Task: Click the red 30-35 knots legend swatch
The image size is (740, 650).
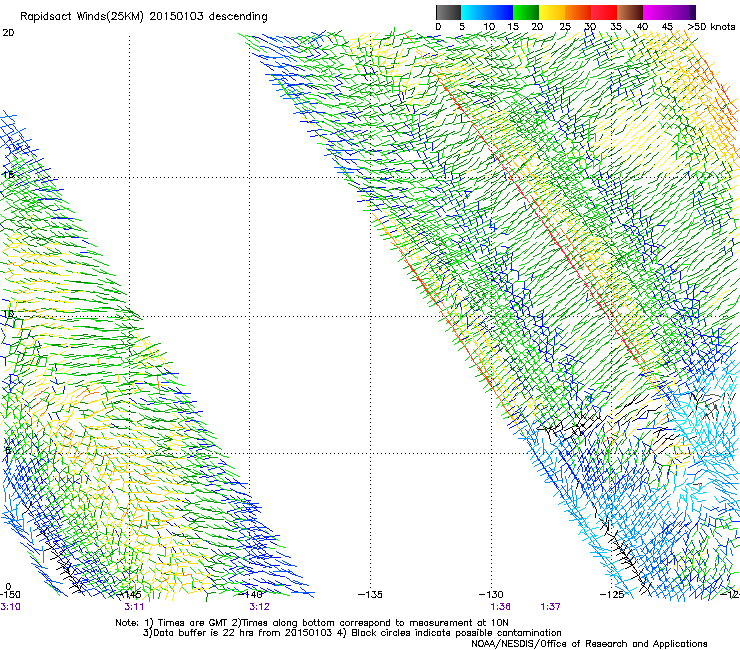Action: point(604,12)
